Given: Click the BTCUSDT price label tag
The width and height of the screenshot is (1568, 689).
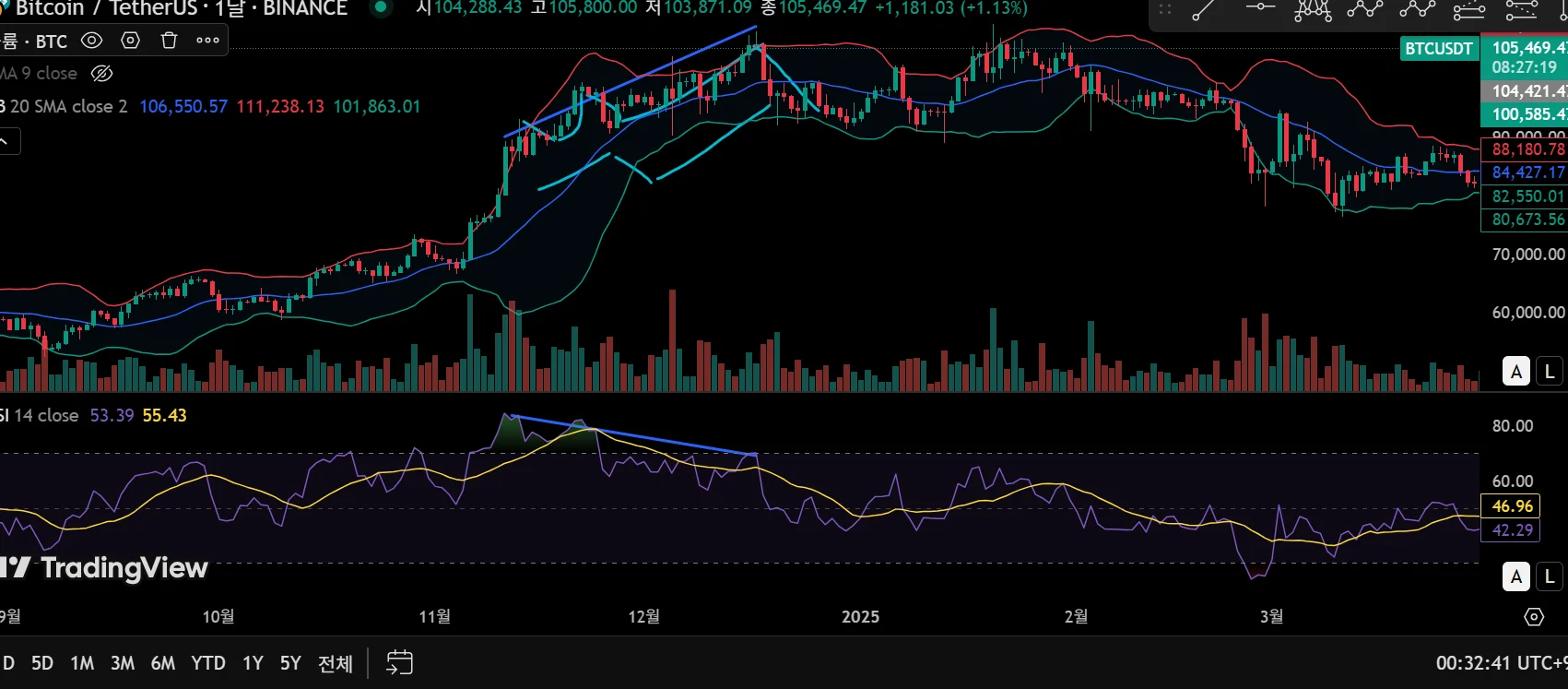Looking at the screenshot, I should [1438, 48].
